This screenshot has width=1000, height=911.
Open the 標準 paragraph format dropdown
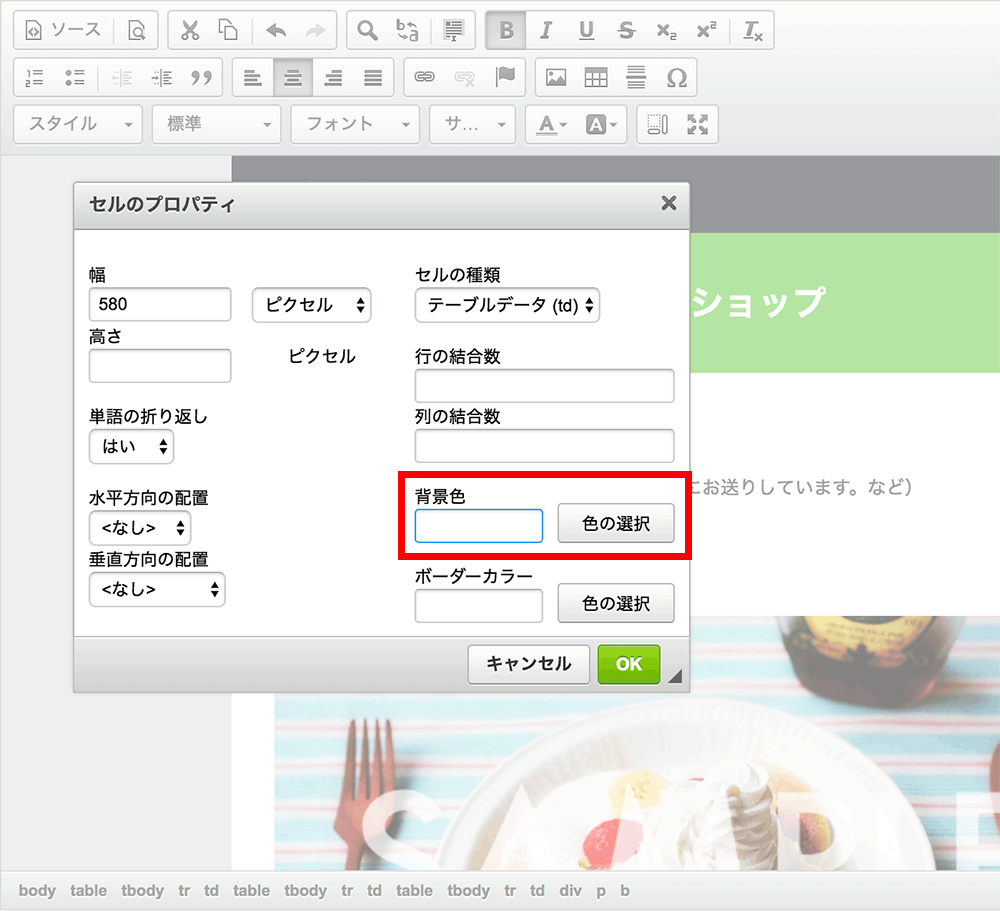[x=216, y=124]
